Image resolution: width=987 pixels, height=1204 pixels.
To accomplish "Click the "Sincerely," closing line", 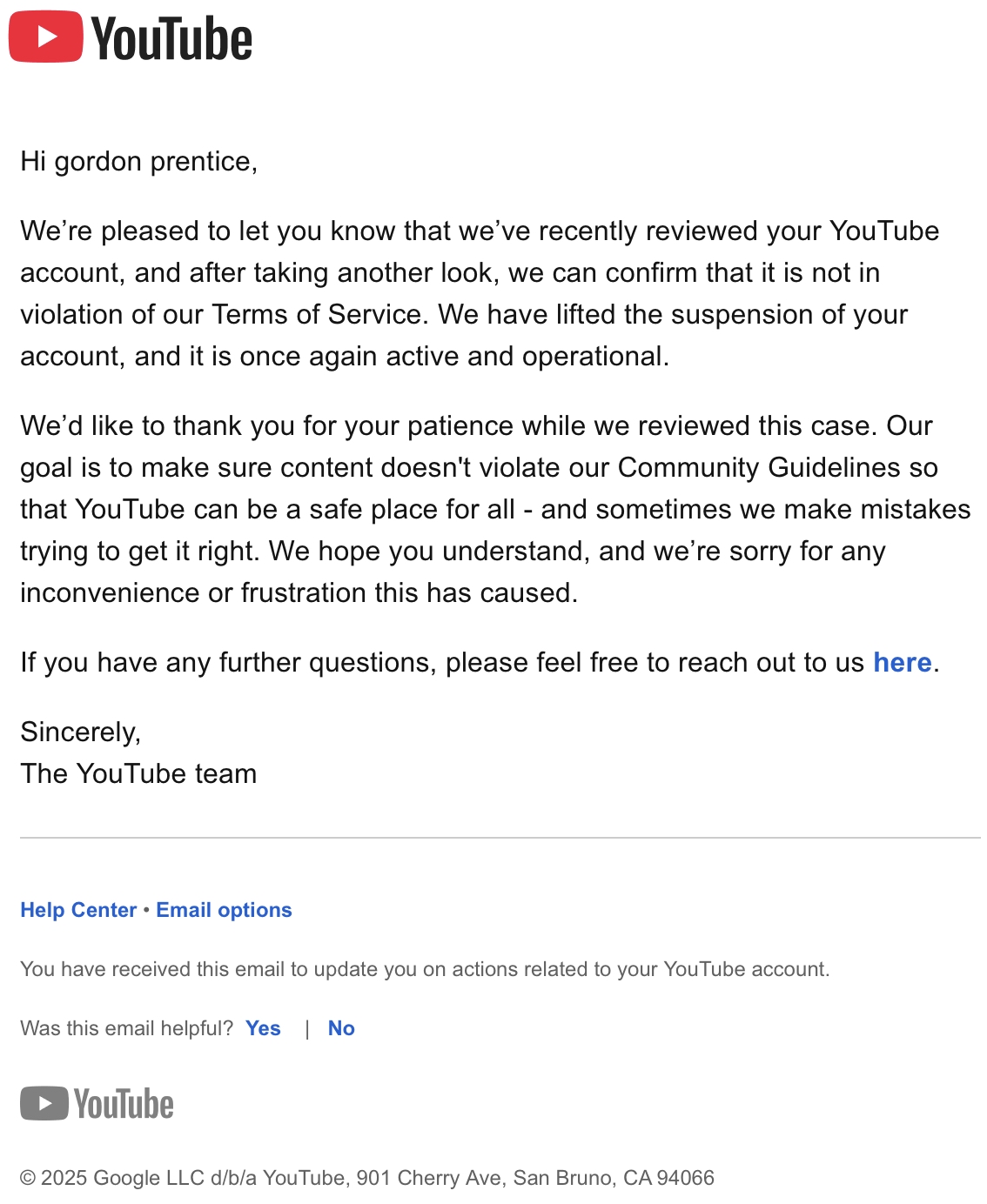I will 81,732.
